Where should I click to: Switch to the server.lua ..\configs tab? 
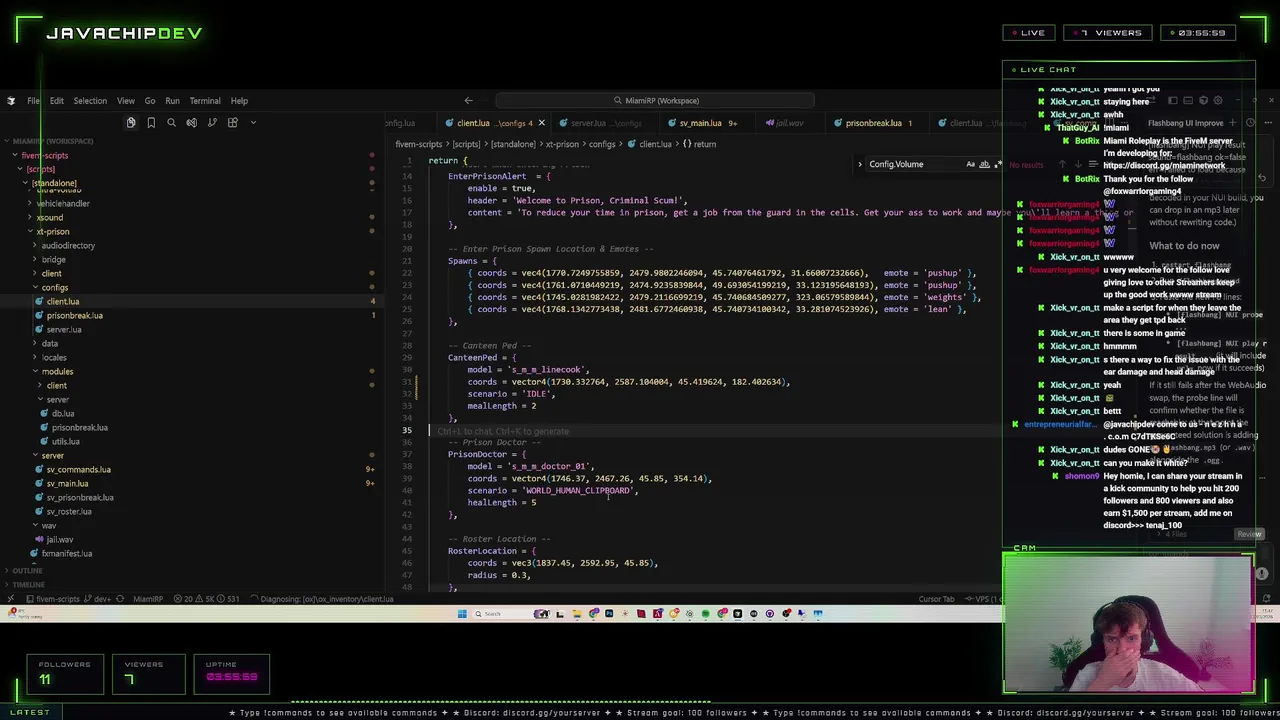[x=605, y=123]
